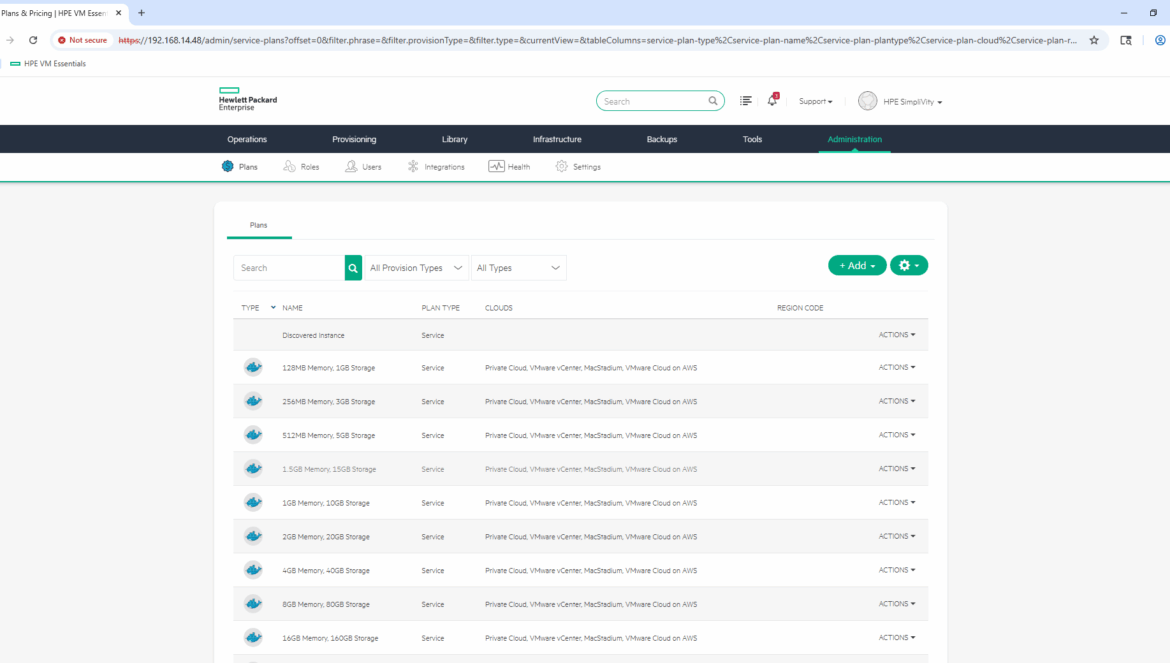Expand the All Provision Types dropdown
The height and width of the screenshot is (663, 1170).
click(x=416, y=268)
